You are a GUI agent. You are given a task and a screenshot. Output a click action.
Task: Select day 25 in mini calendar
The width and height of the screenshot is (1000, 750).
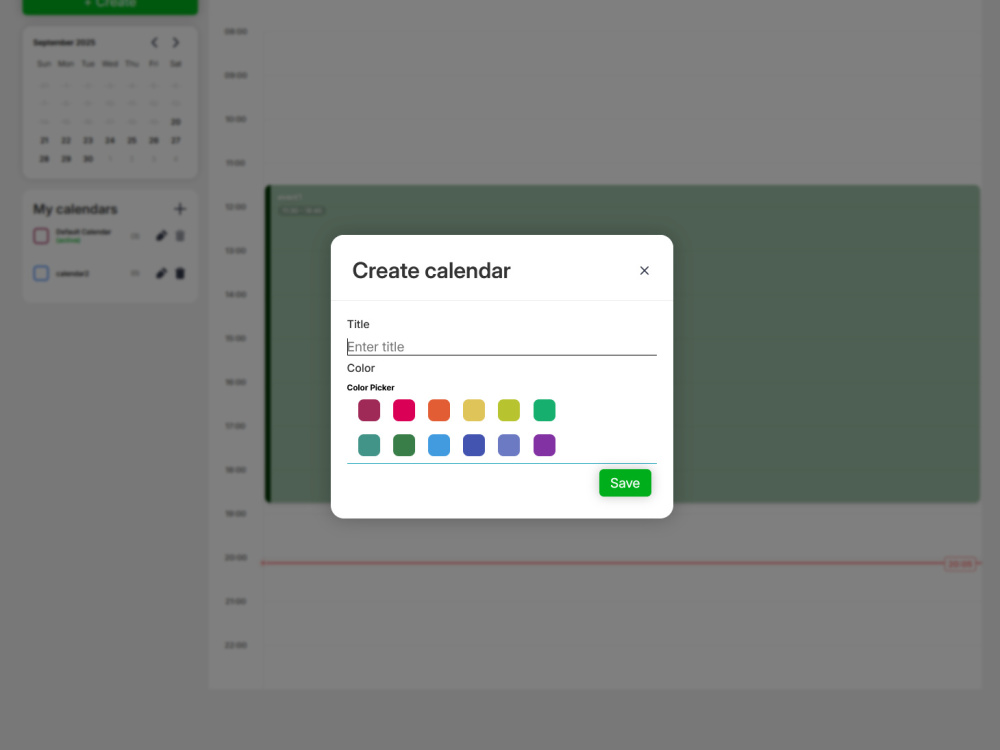click(x=132, y=140)
